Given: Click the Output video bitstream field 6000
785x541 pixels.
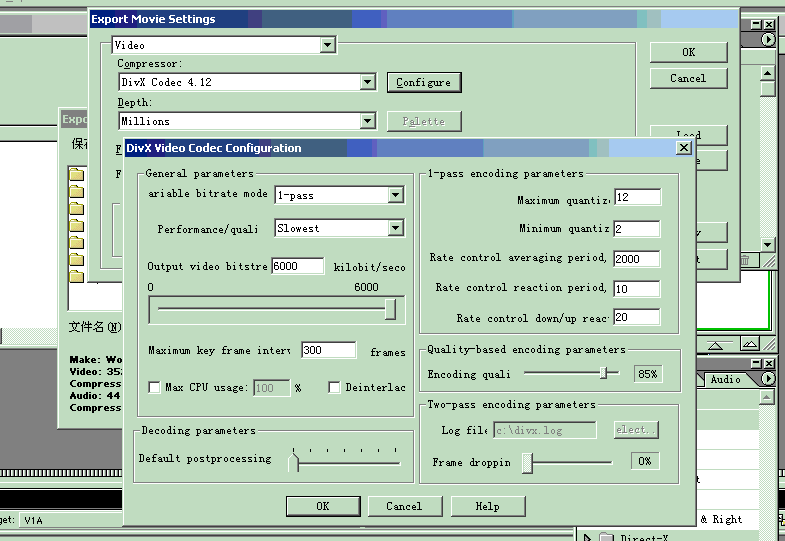Looking at the screenshot, I should coord(297,266).
